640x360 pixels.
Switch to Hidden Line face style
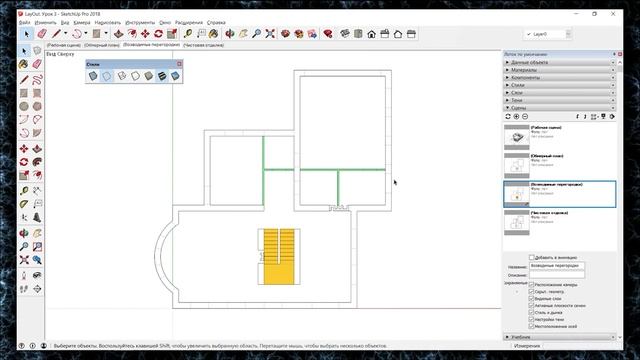click(135, 76)
